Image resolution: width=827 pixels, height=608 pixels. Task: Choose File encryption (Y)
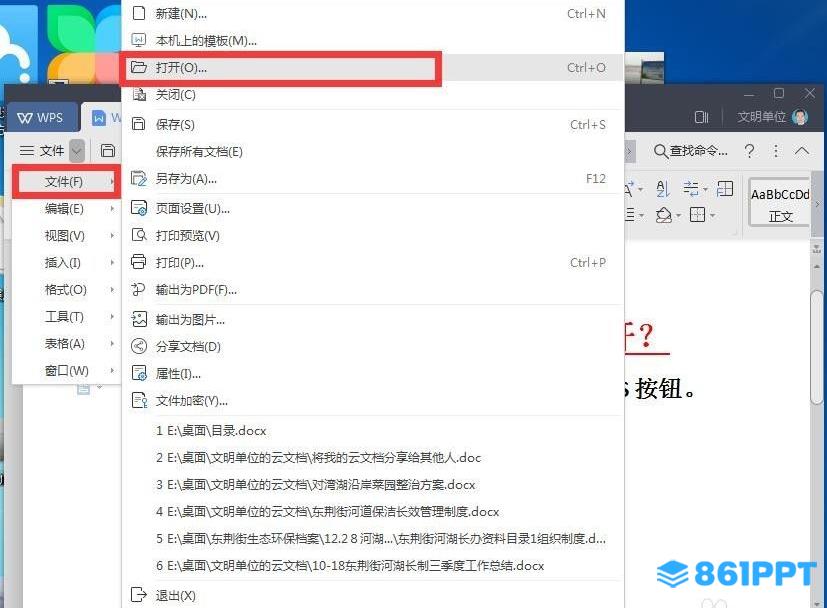pyautogui.click(x=373, y=401)
